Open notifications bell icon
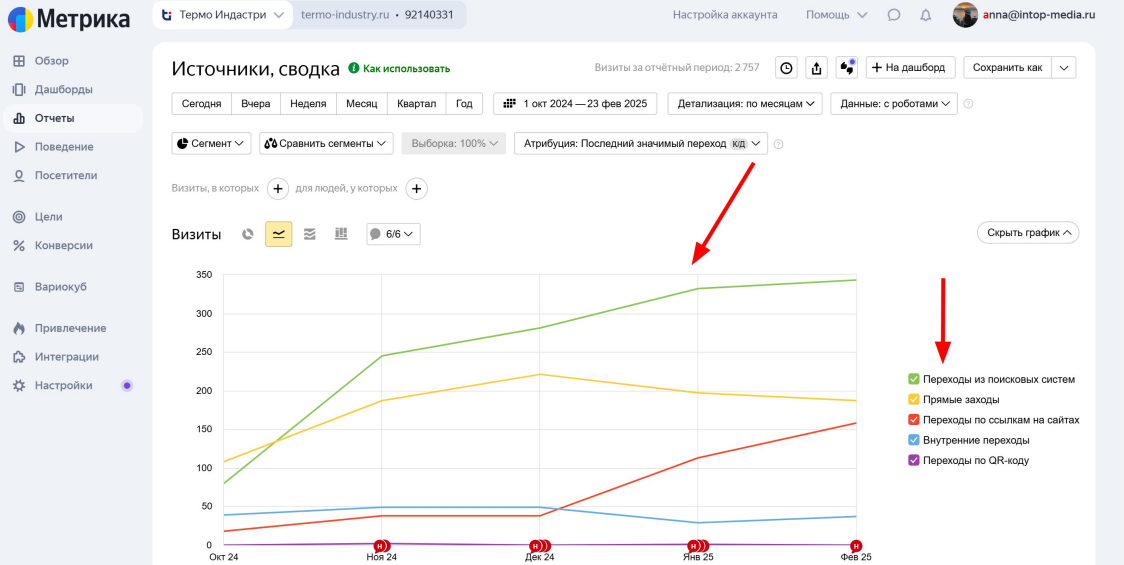The width and height of the screenshot is (1124, 565). [925, 15]
